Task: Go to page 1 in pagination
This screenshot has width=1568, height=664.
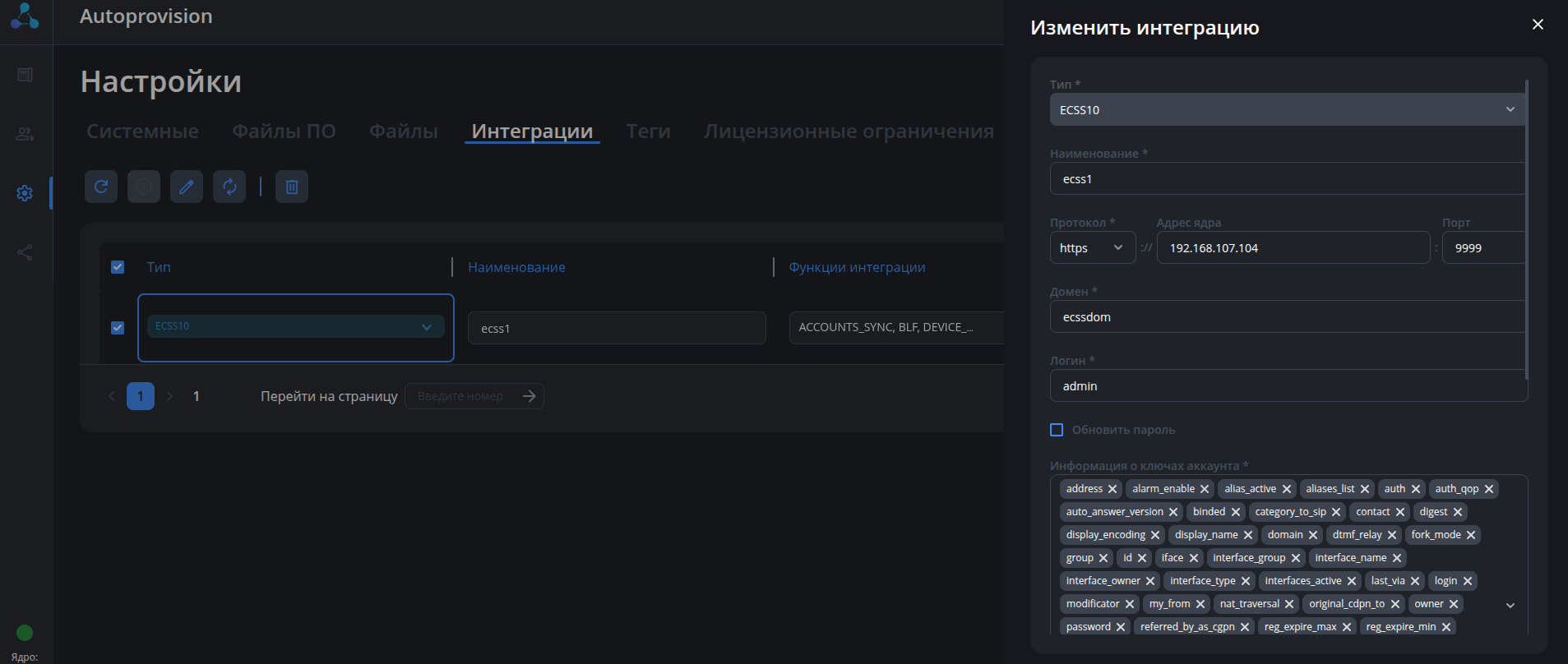Action: click(141, 396)
